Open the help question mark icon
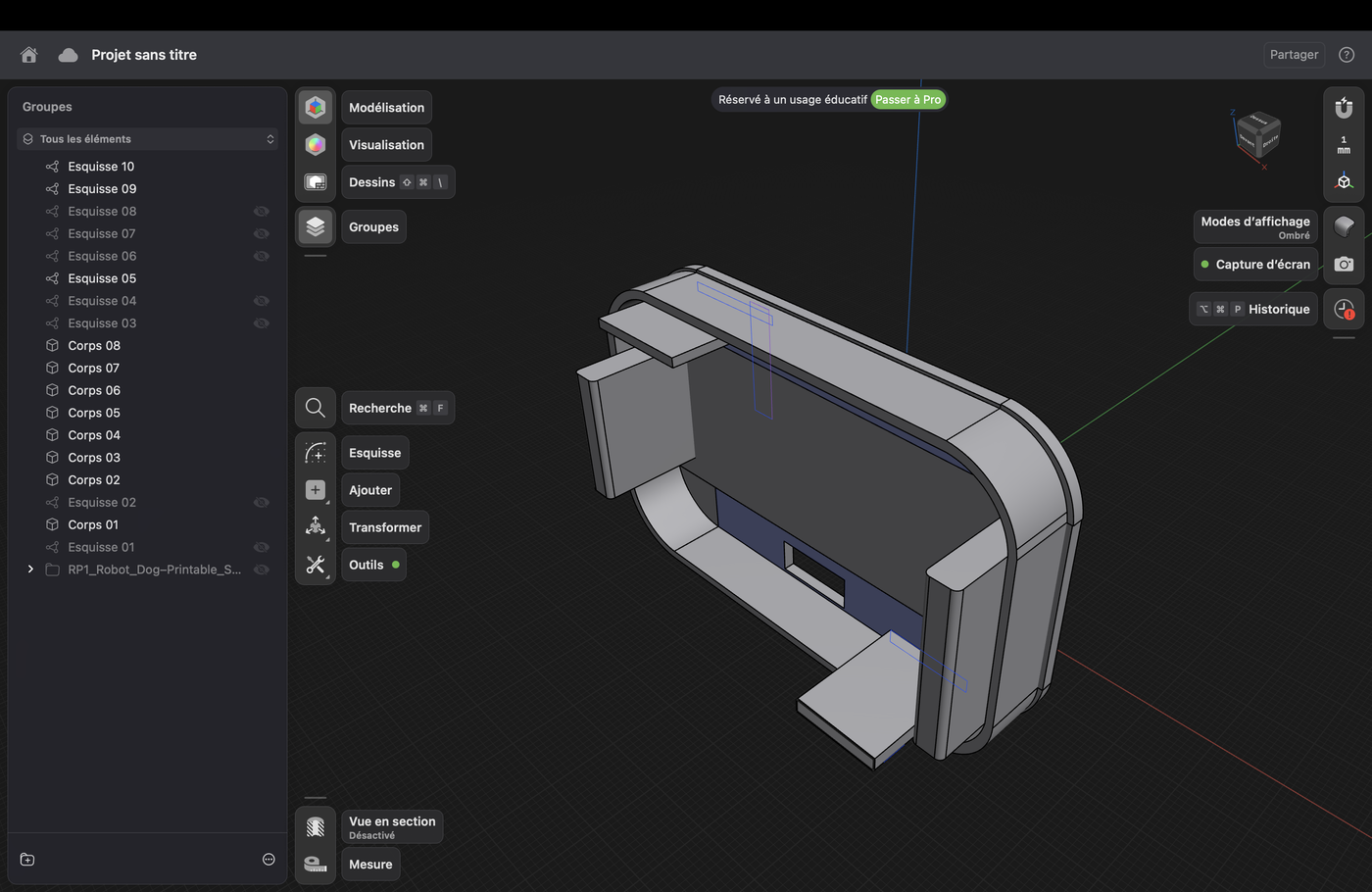1372x892 pixels. pos(1347,55)
